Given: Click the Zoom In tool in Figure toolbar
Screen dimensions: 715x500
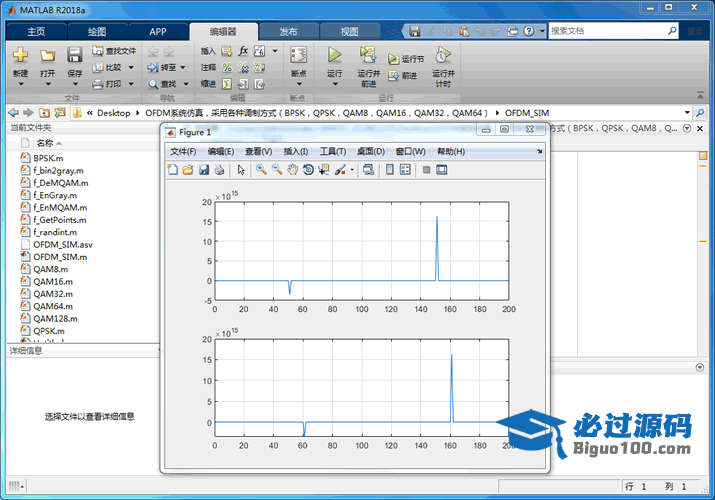Looking at the screenshot, I should (x=261, y=170).
